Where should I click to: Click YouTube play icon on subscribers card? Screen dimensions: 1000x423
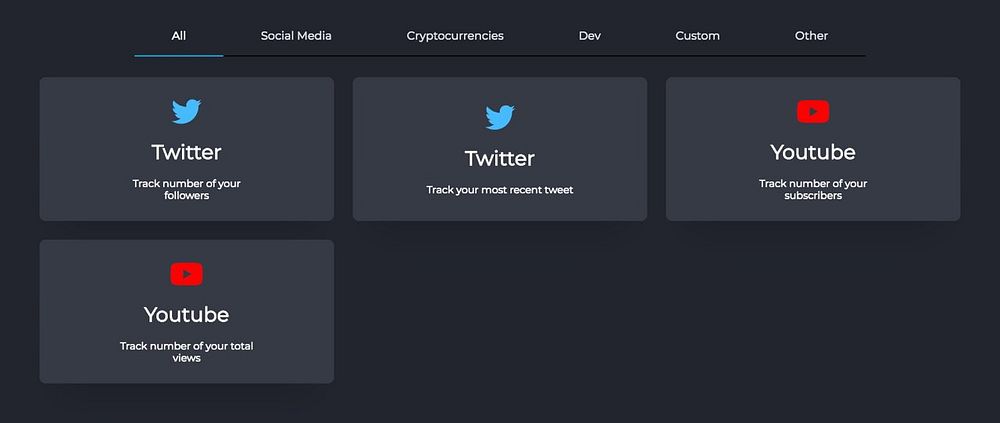pos(812,112)
